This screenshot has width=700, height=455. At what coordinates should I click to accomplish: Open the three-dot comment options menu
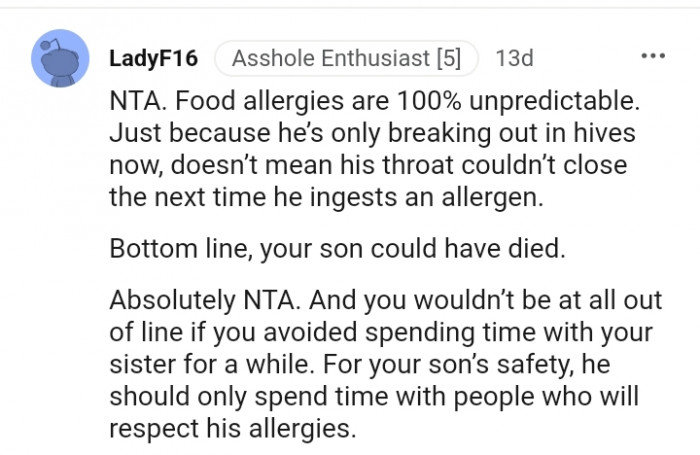[x=653, y=56]
